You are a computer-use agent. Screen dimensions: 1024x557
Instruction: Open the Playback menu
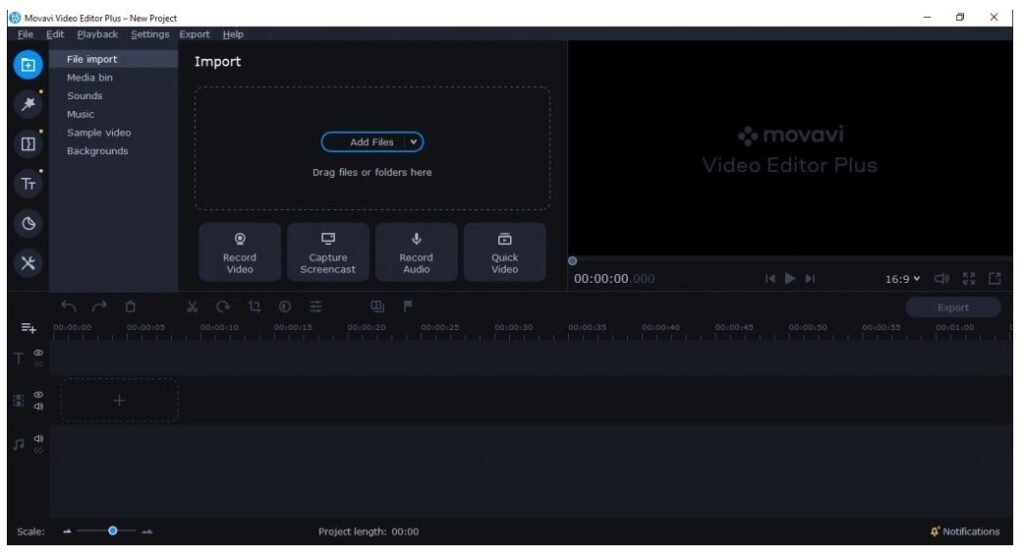pos(97,34)
